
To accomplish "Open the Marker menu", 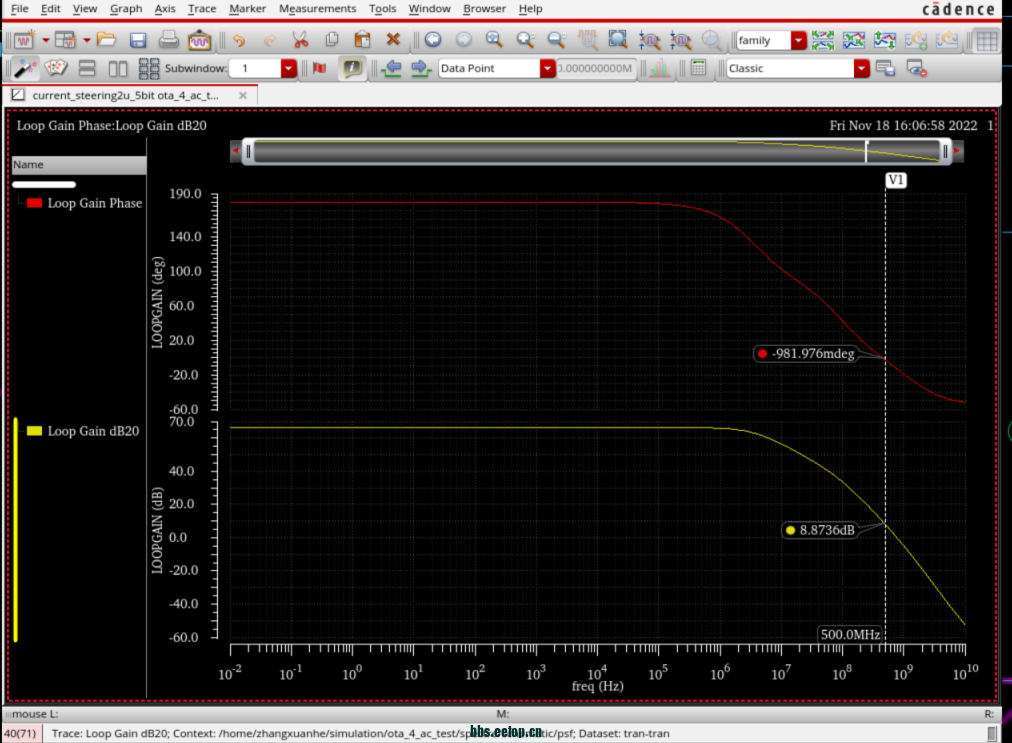I will pyautogui.click(x=247, y=8).
